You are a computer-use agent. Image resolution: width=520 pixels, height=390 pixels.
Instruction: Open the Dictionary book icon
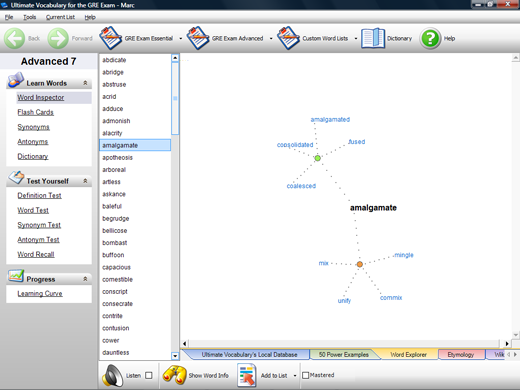click(x=373, y=38)
